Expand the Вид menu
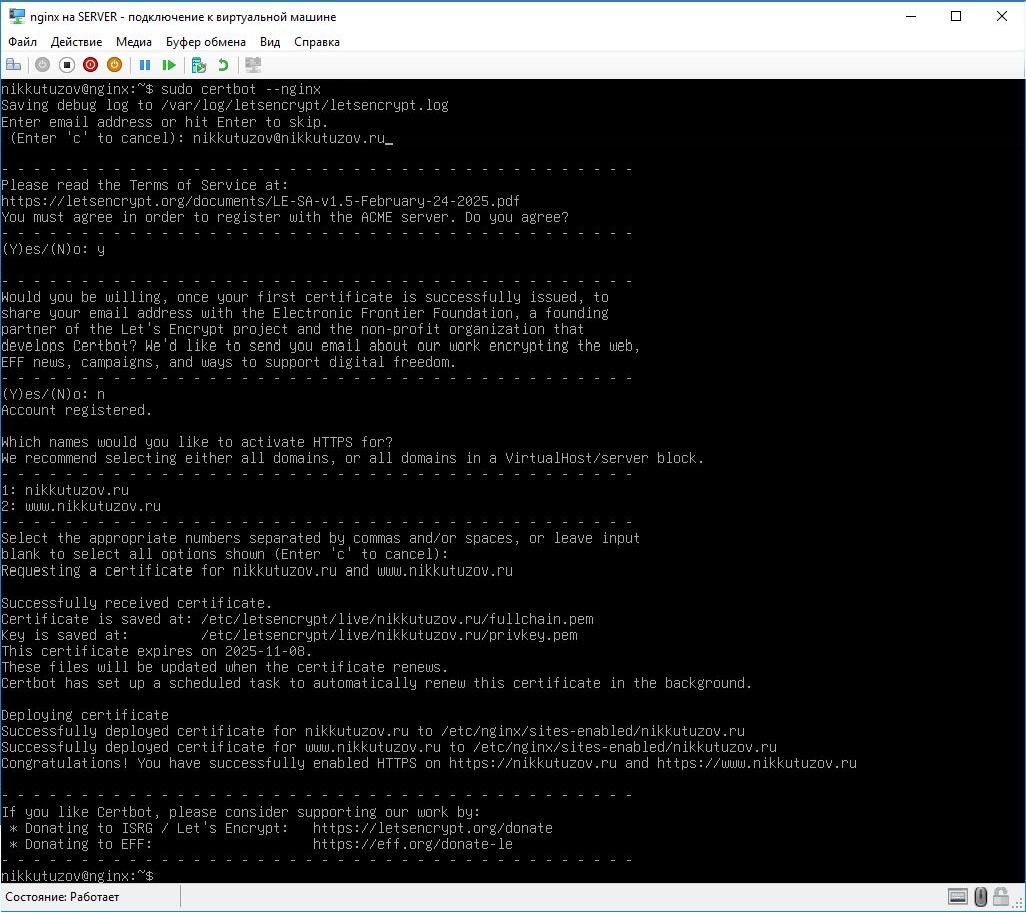The image size is (1026, 913). coord(270,42)
